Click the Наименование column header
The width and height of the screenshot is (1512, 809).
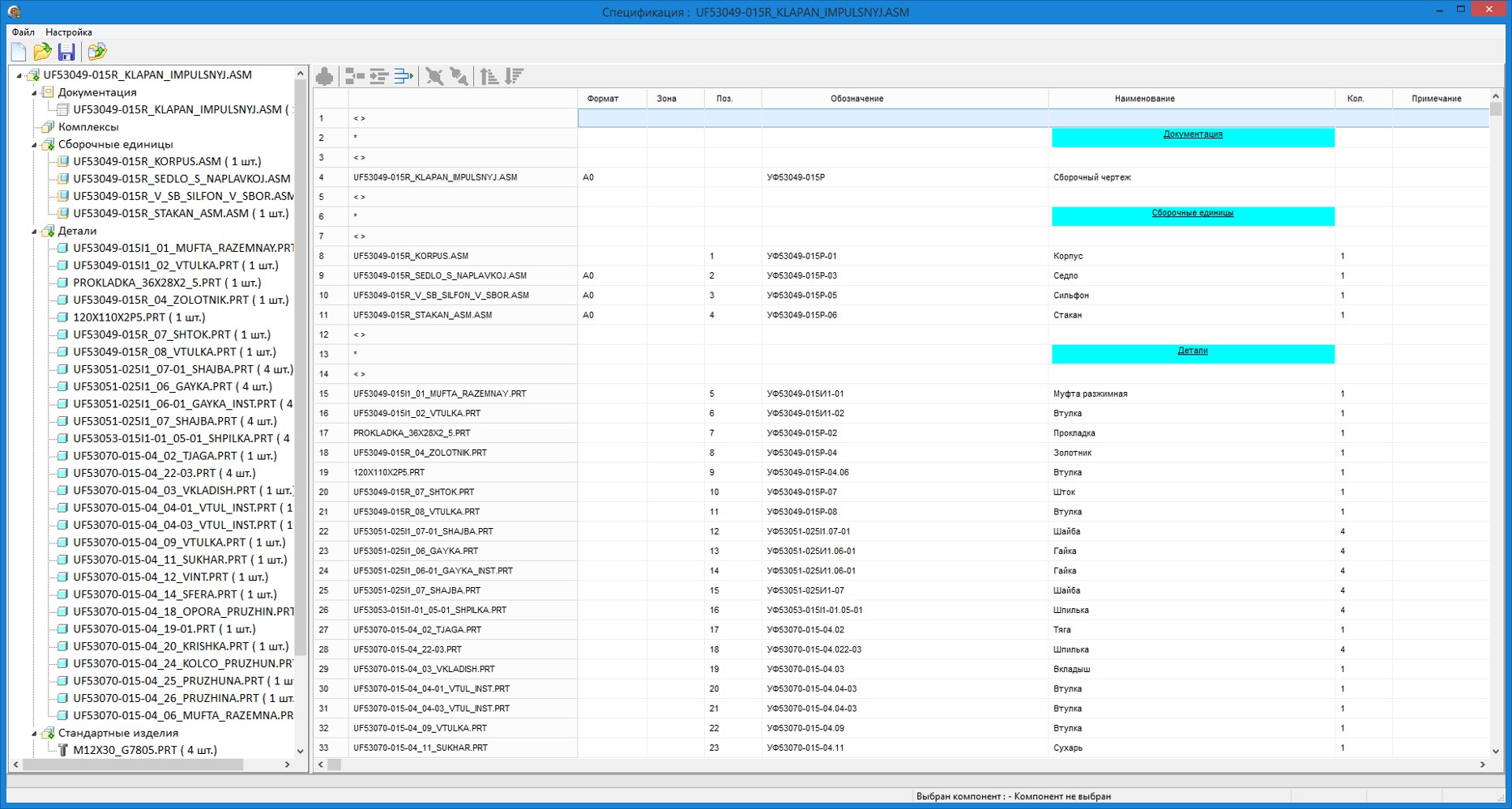(1192, 98)
